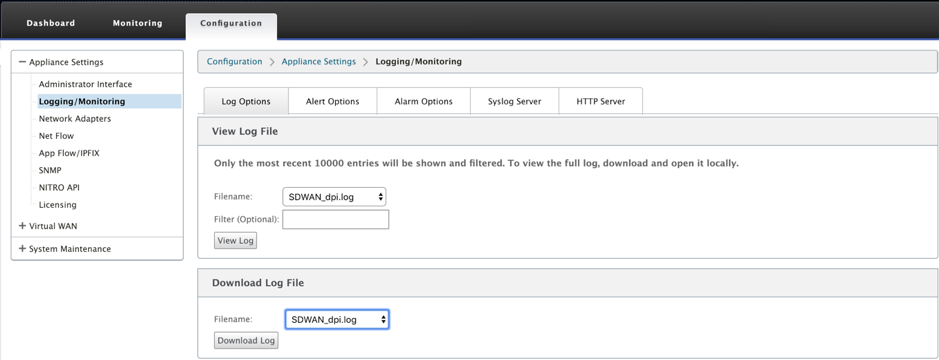Screen dimensions: 939x360
Task: Click the View Log button
Action: 235,240
